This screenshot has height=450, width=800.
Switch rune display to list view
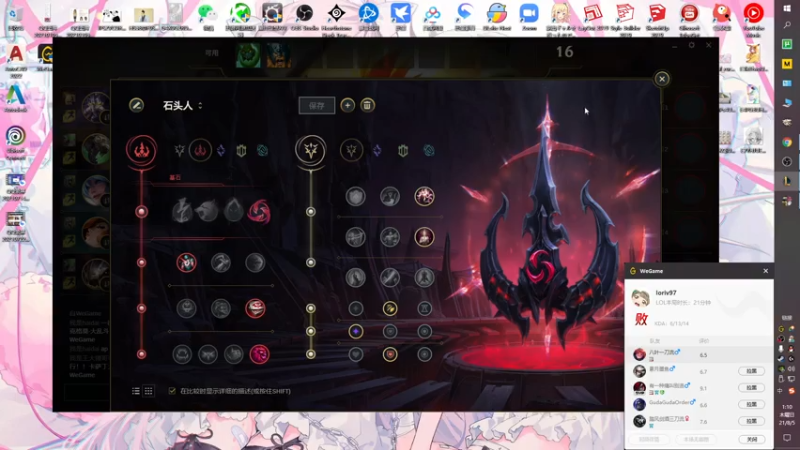point(136,391)
